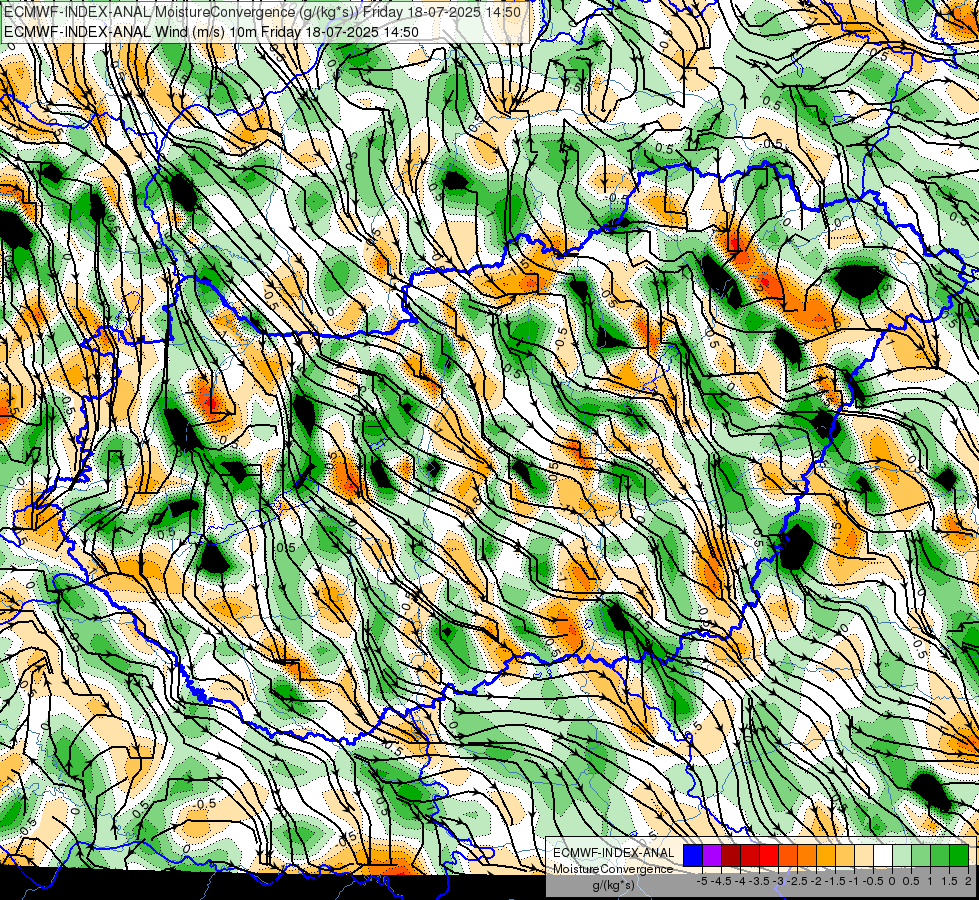
Task: Select the darkest red swatch, -4.5 to -4
Action: [731, 855]
